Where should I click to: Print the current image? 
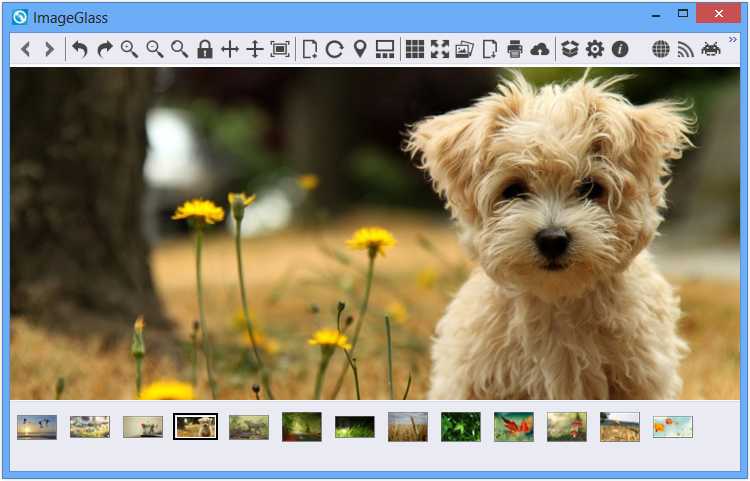pyautogui.click(x=515, y=49)
